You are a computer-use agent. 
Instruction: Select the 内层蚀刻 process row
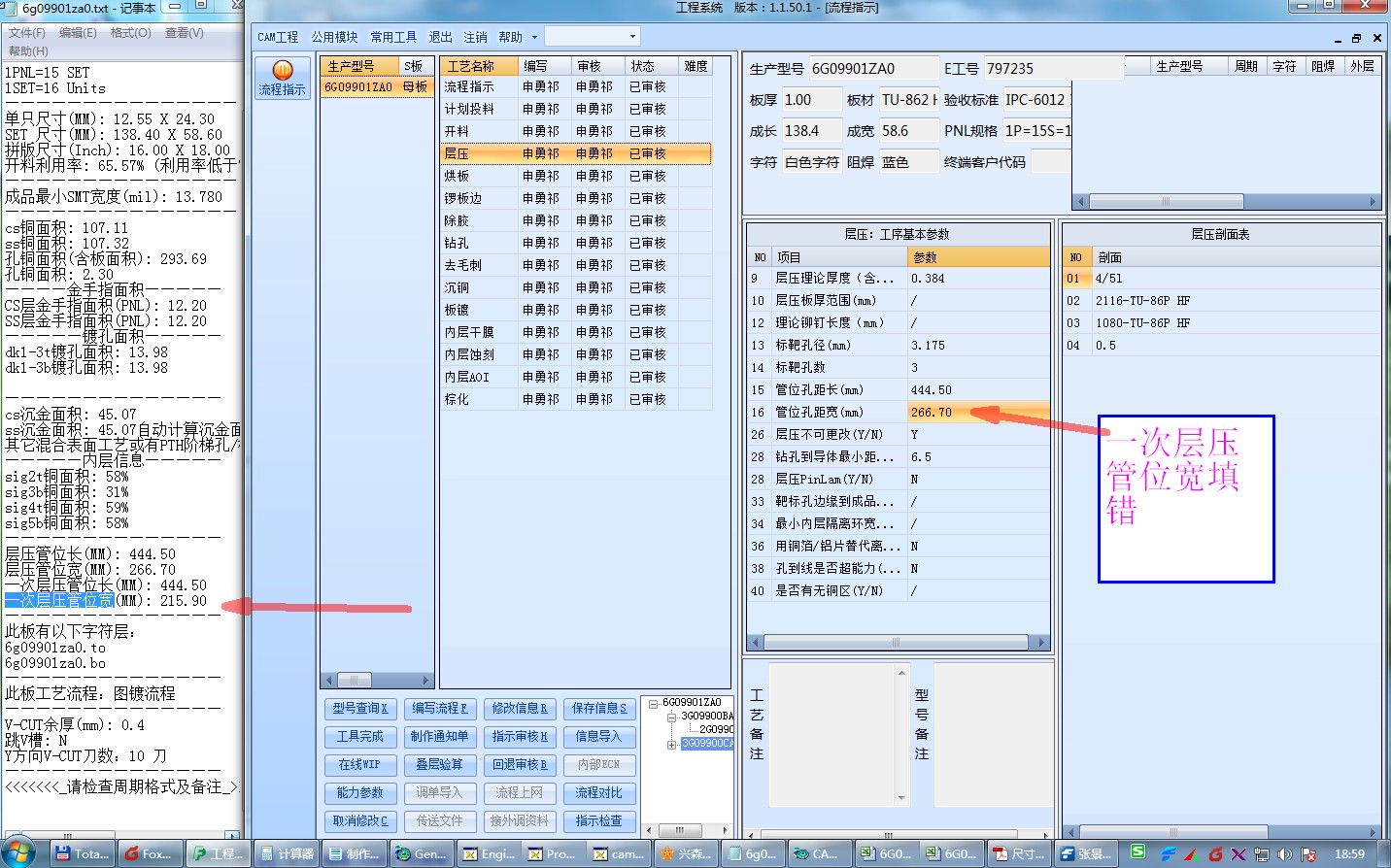pos(576,354)
